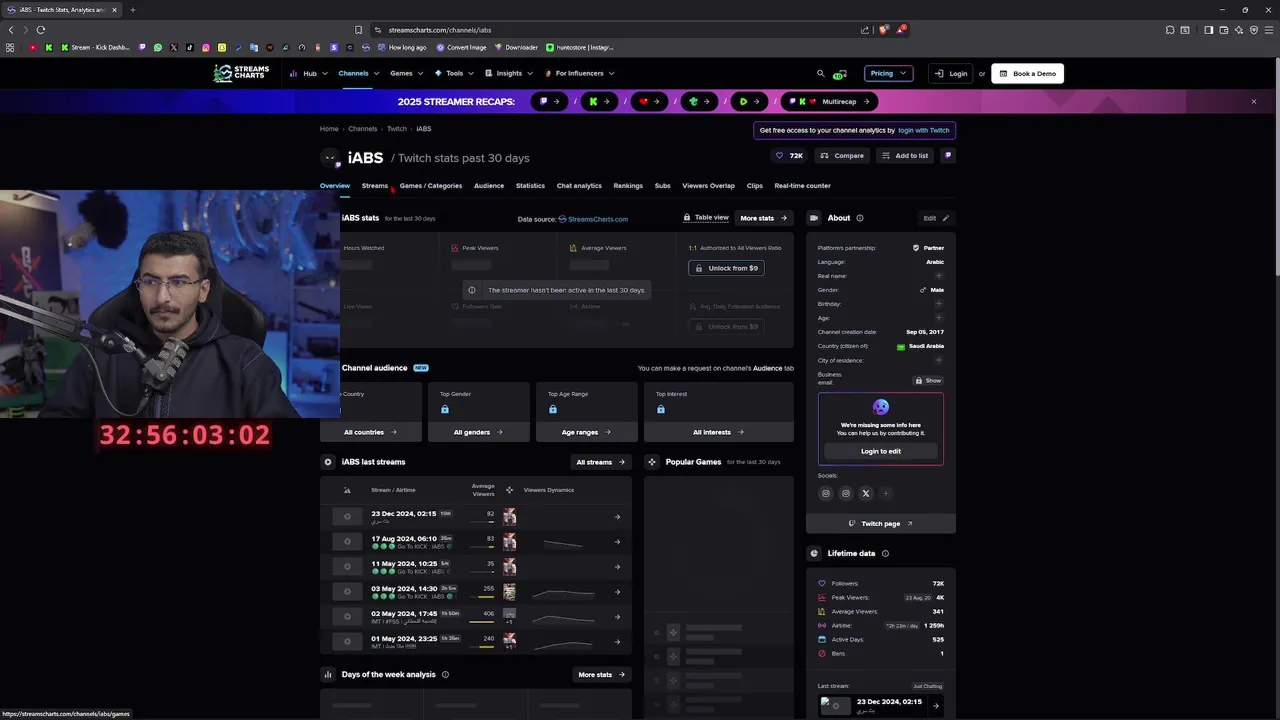1280x720 pixels.
Task: Open the Kick streamer recap button
Action: [599, 101]
